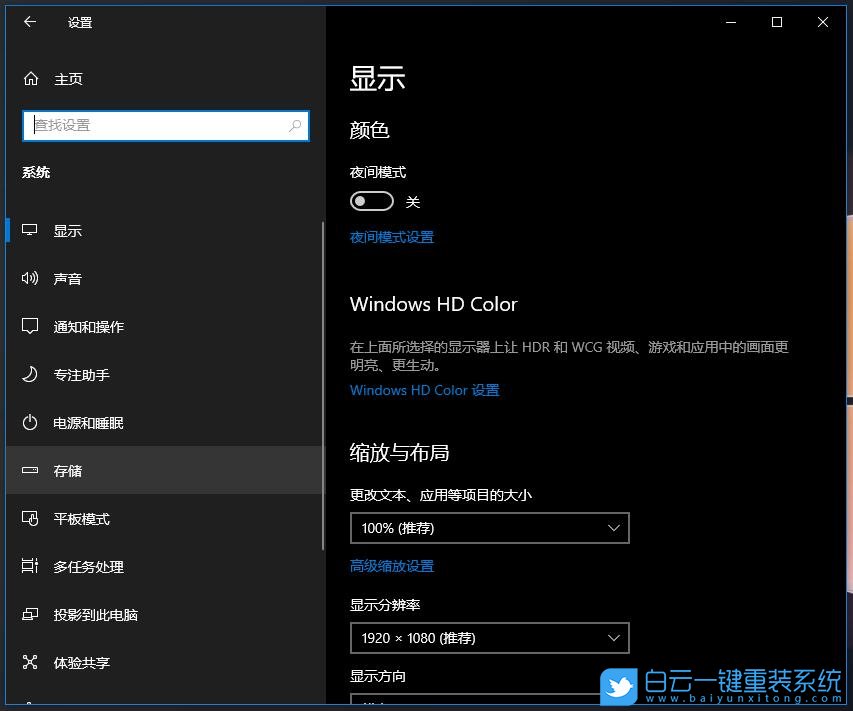
Task: Click the 查找设置 search box
Action: click(x=166, y=125)
